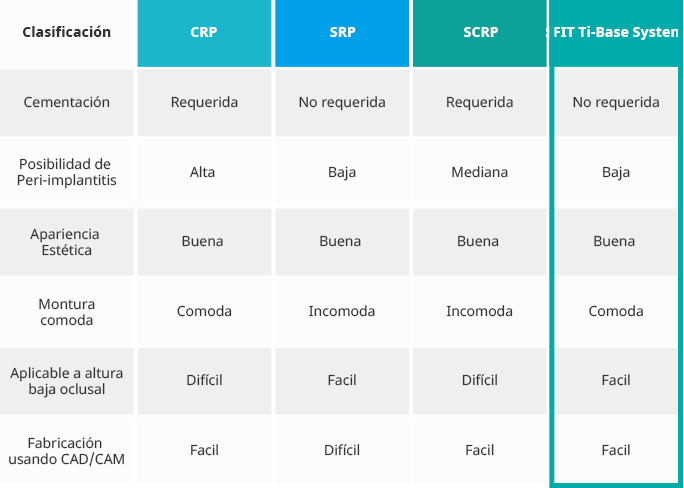Image resolution: width=684 pixels, height=488 pixels.
Task: Select the Mediana cell in SCRP column
Action: click(479, 172)
